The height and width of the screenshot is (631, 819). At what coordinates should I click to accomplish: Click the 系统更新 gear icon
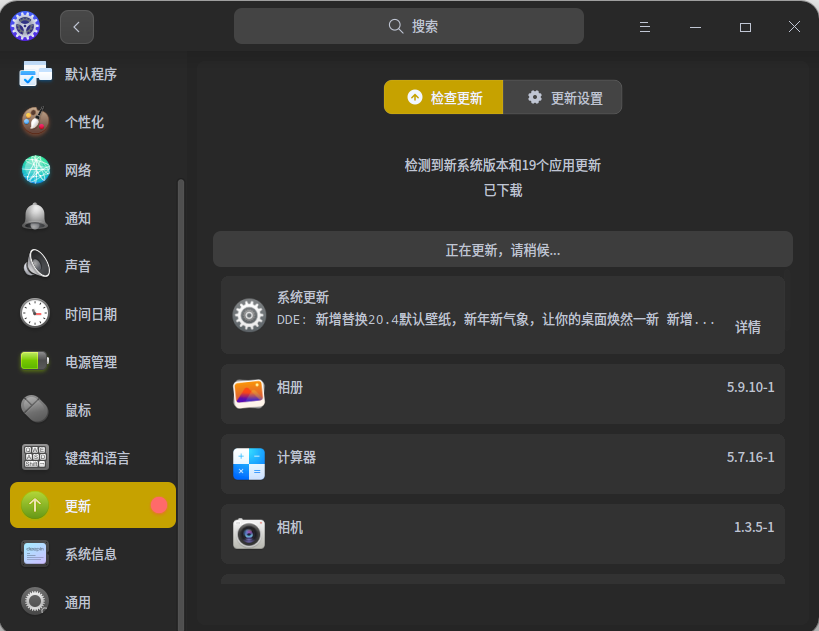coord(249,315)
